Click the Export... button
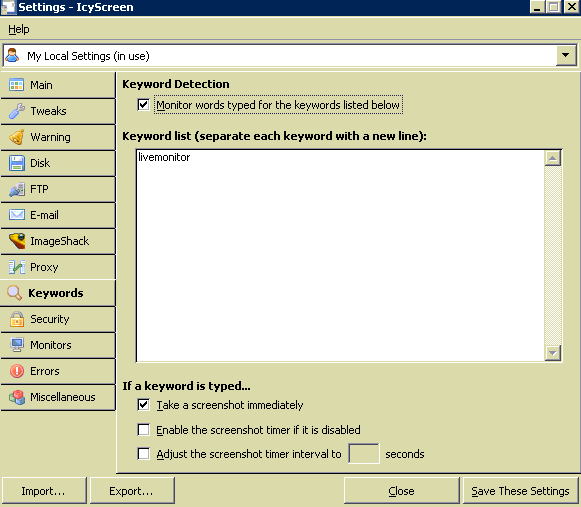Viewport: 581px width, 507px height. (x=132, y=491)
